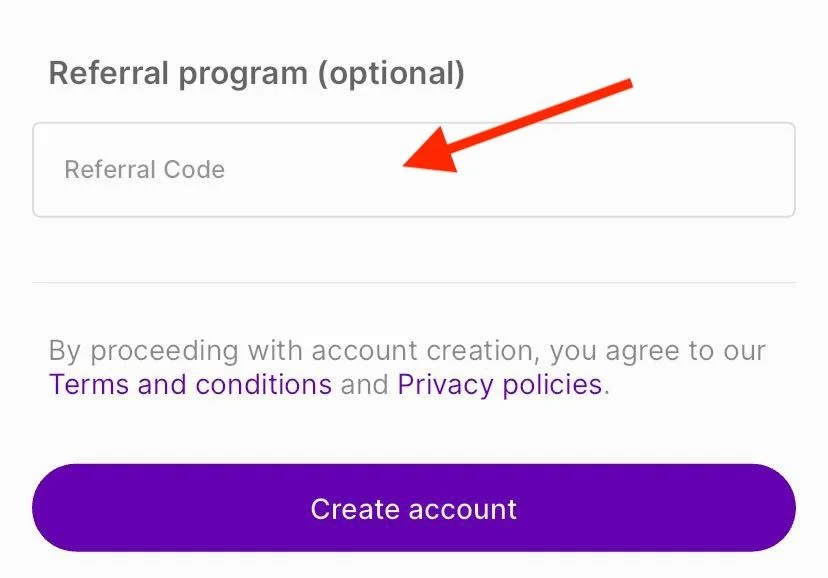Click the horizontal divider line below the field

click(x=414, y=283)
